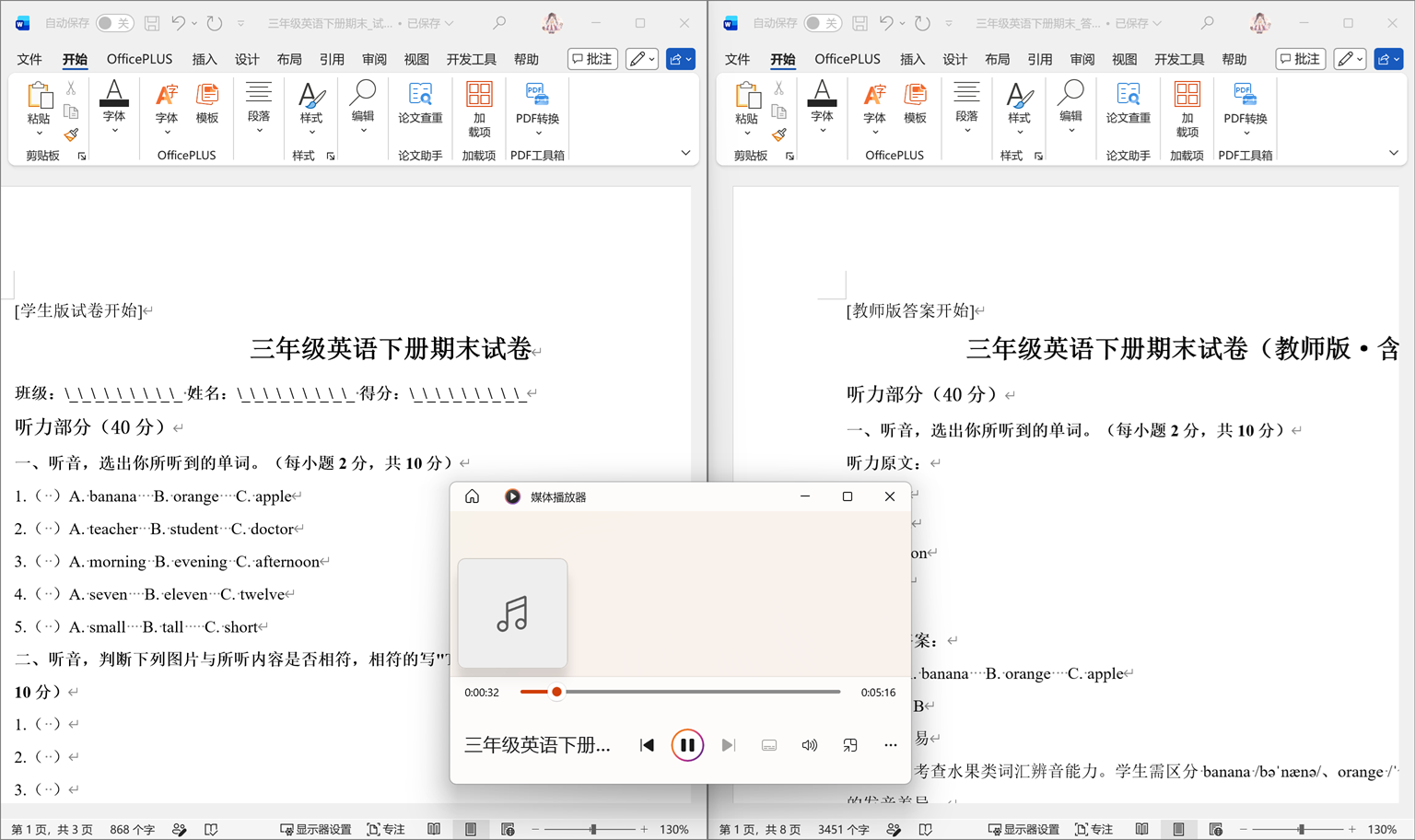This screenshot has height=840, width=1415.
Task: Click Format Painter icon in left Word window
Action: (71, 134)
